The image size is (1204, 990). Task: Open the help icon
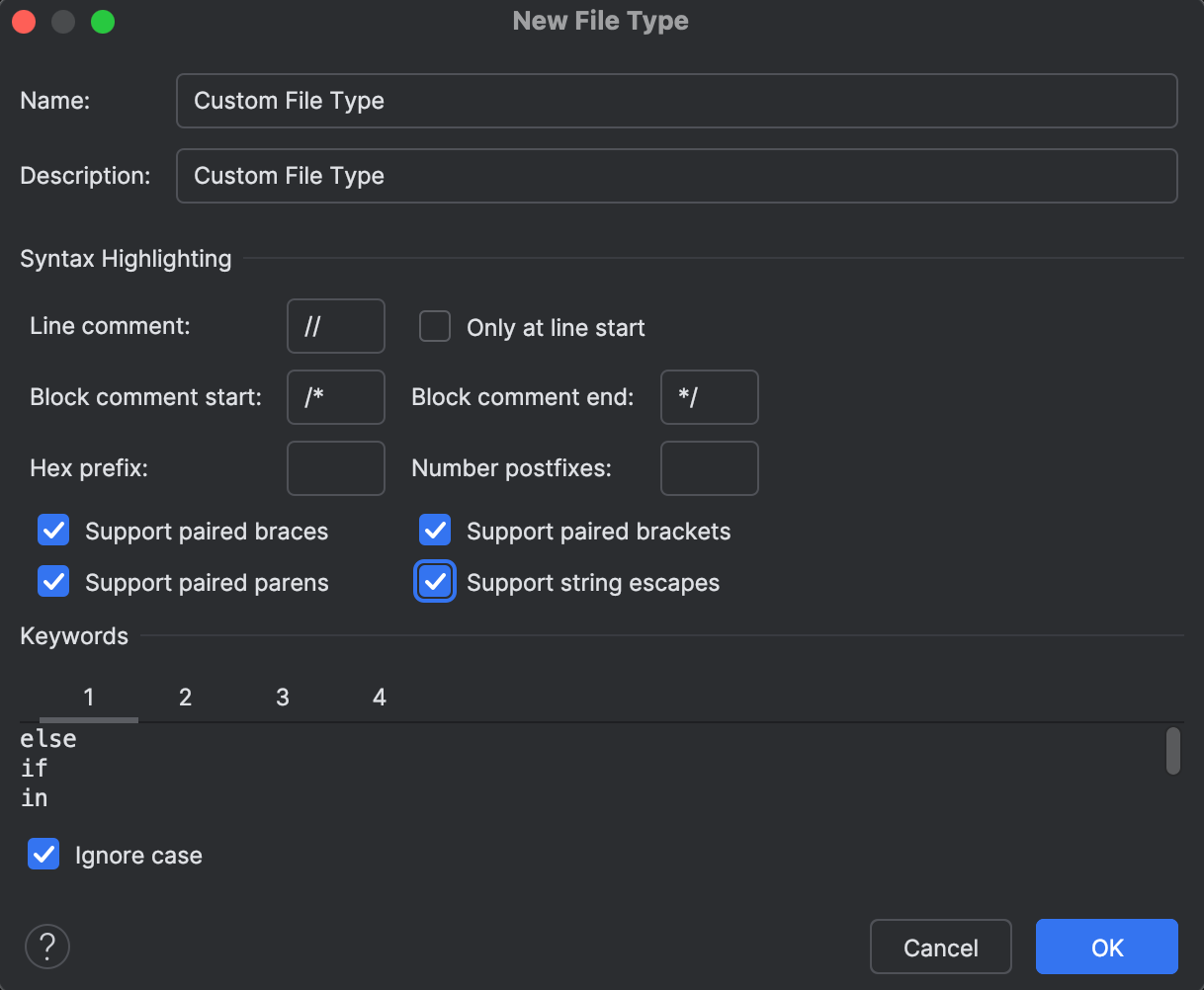tap(46, 947)
